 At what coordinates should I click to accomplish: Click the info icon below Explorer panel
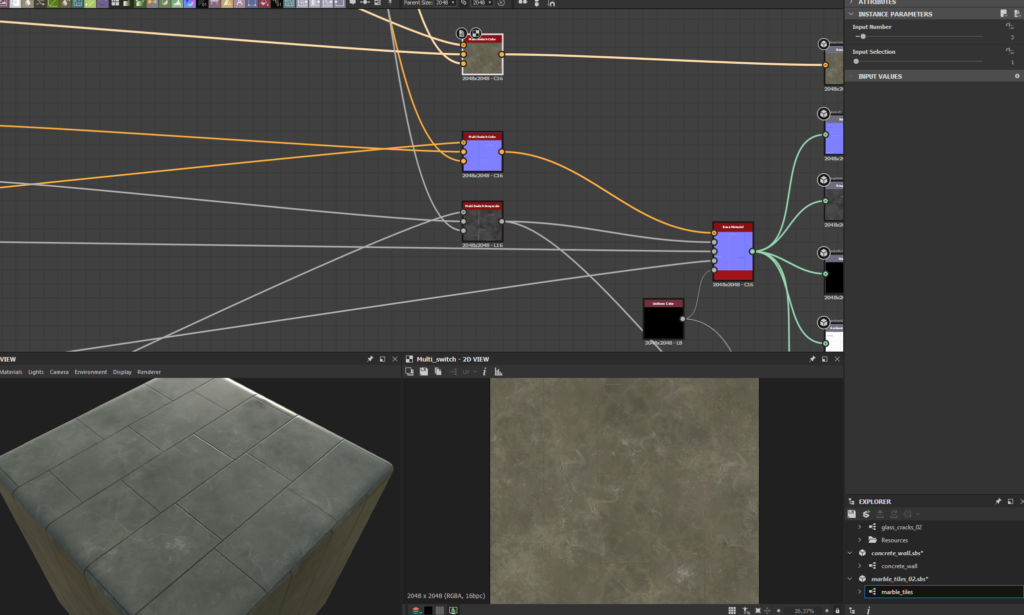[x=868, y=610]
